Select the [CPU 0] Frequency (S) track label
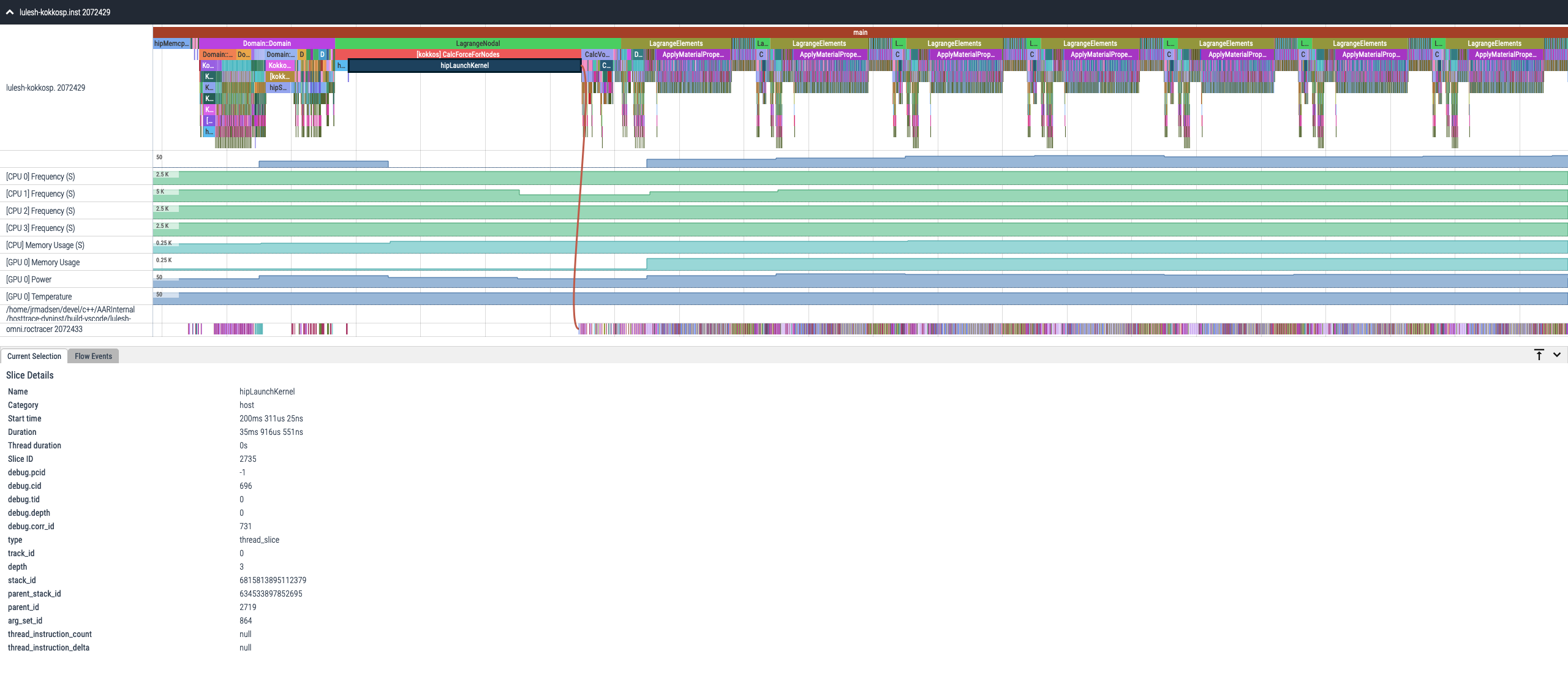1568x675 pixels. coord(40,176)
